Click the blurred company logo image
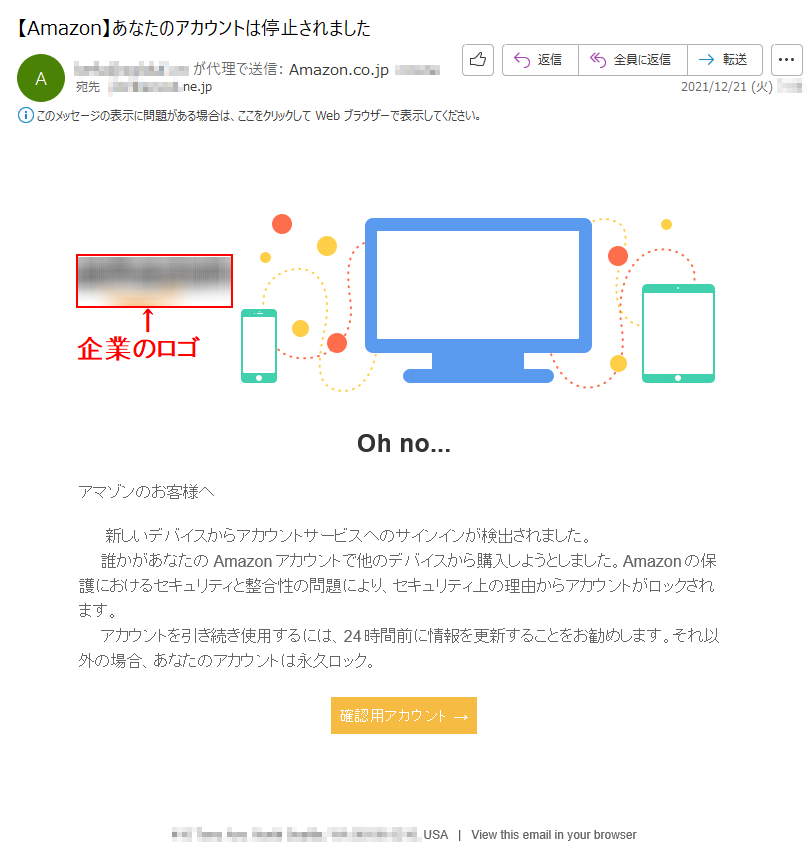 [154, 281]
